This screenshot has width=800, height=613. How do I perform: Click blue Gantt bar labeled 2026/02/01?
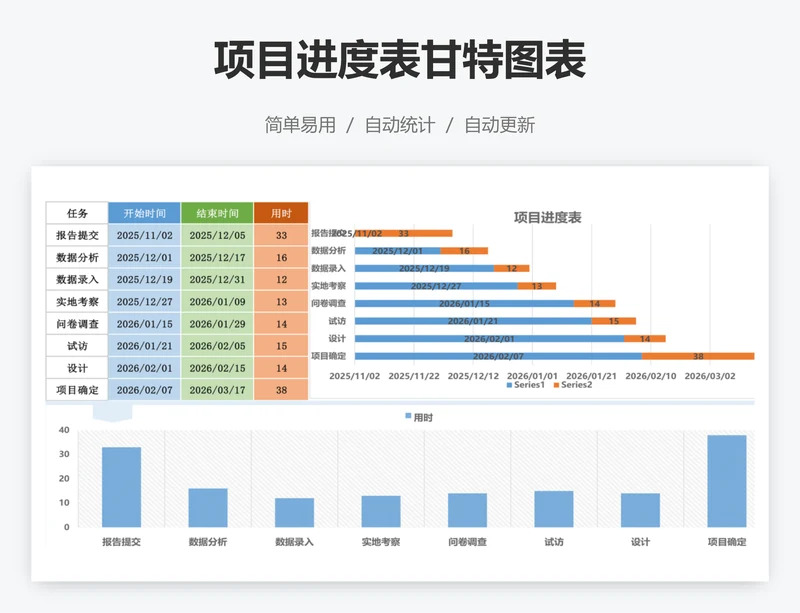(489, 339)
